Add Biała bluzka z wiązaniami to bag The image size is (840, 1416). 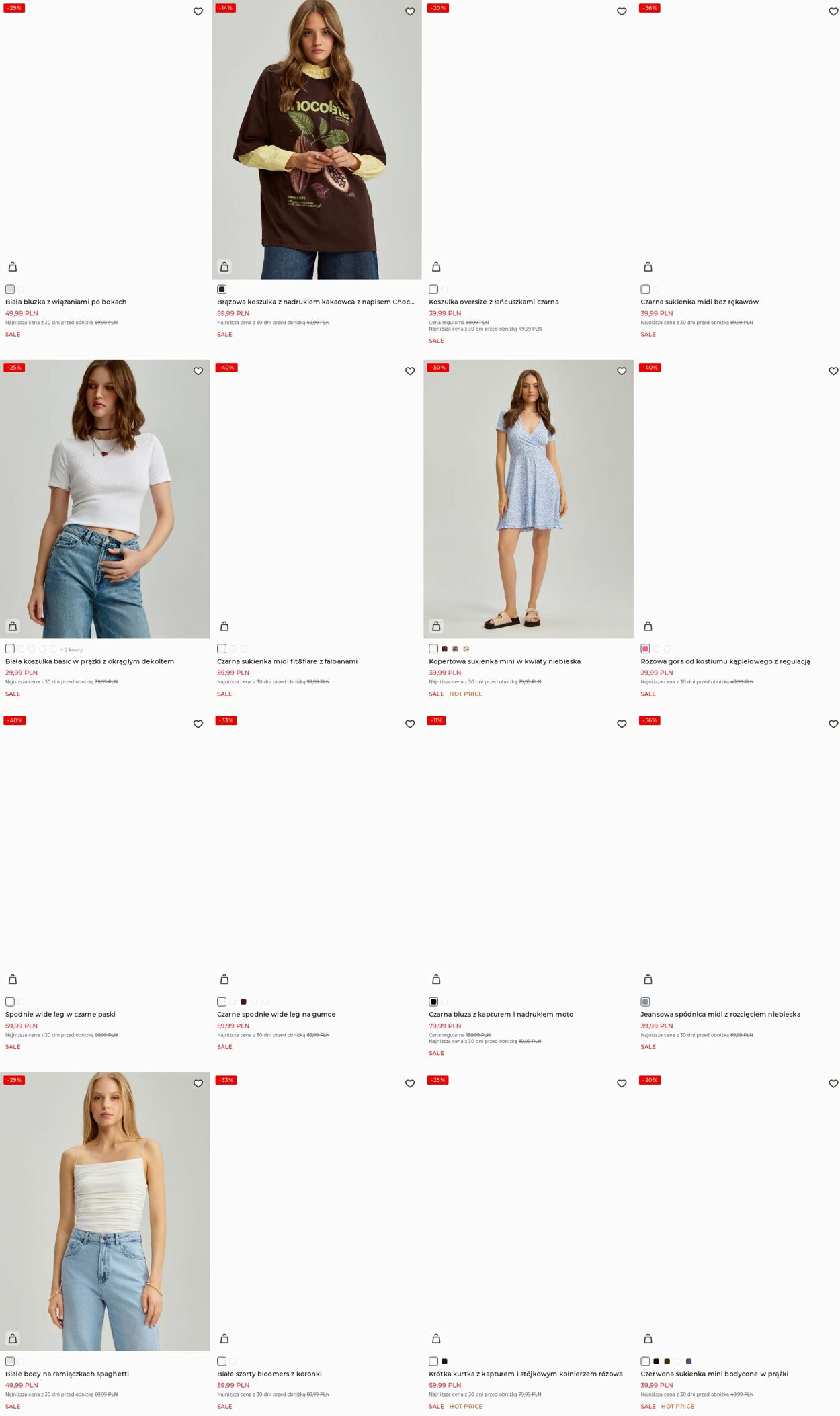pos(13,267)
